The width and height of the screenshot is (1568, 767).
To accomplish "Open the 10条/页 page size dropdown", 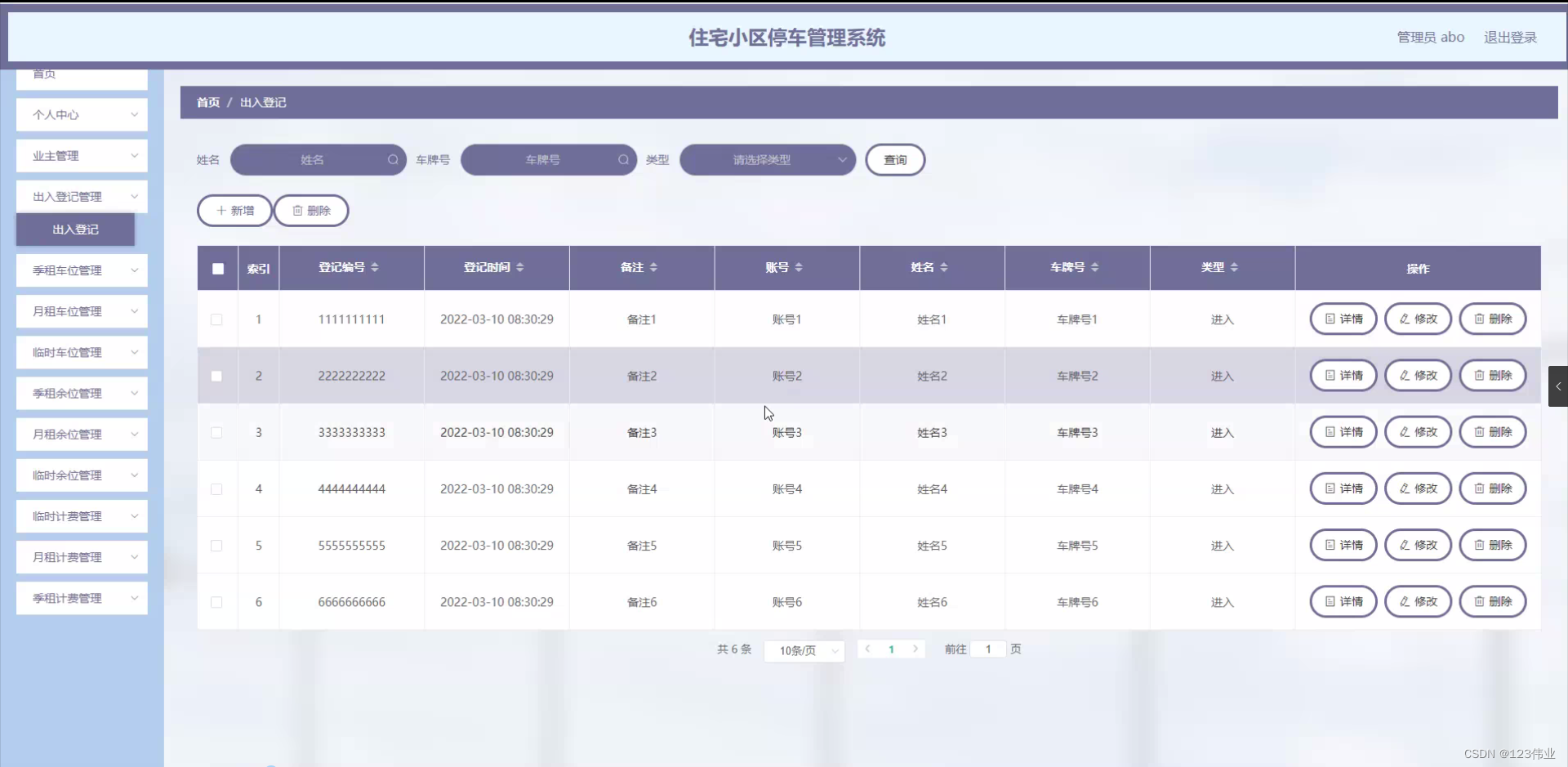I will [x=803, y=650].
